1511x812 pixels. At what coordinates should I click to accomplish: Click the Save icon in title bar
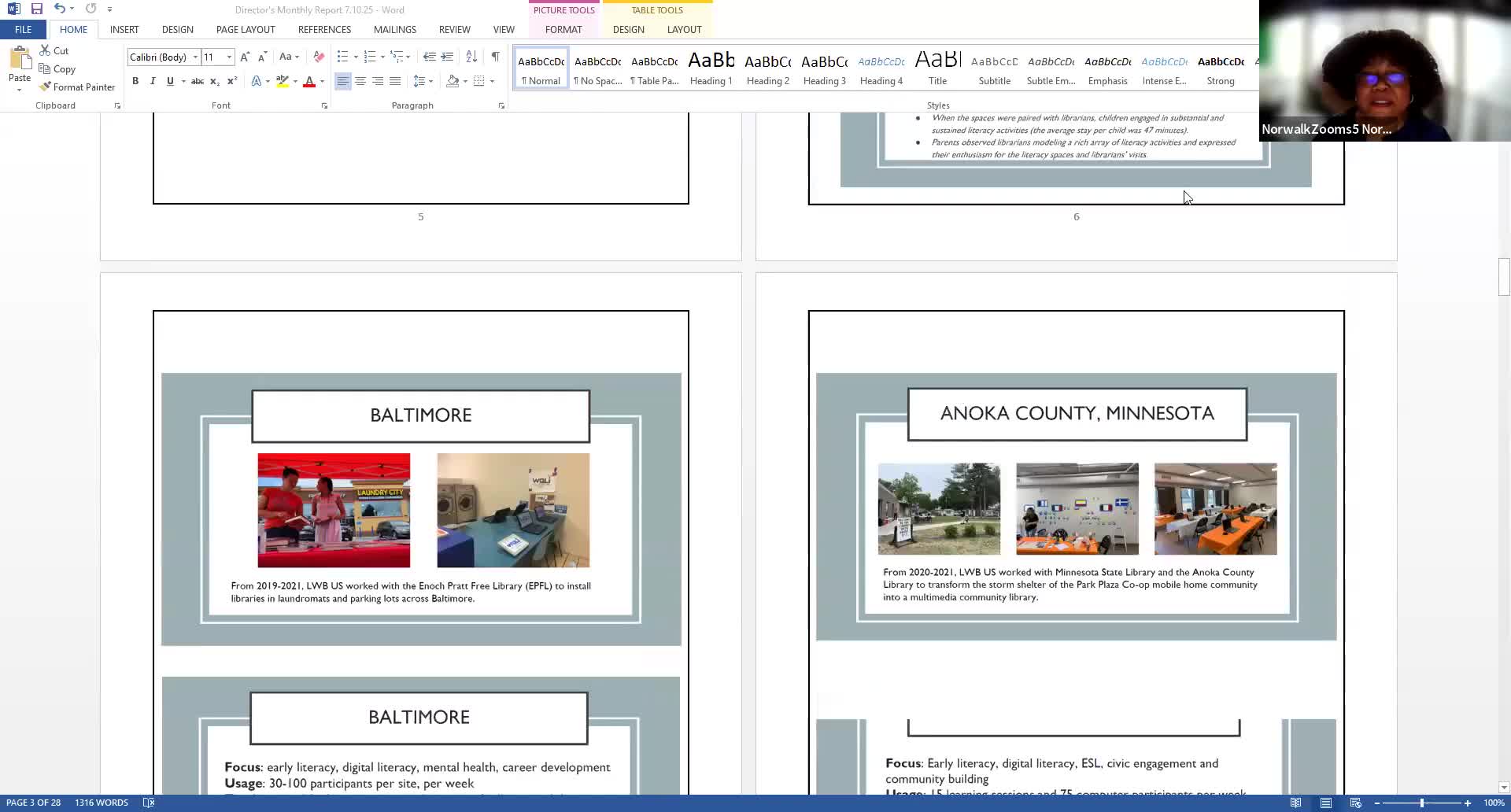[x=37, y=9]
